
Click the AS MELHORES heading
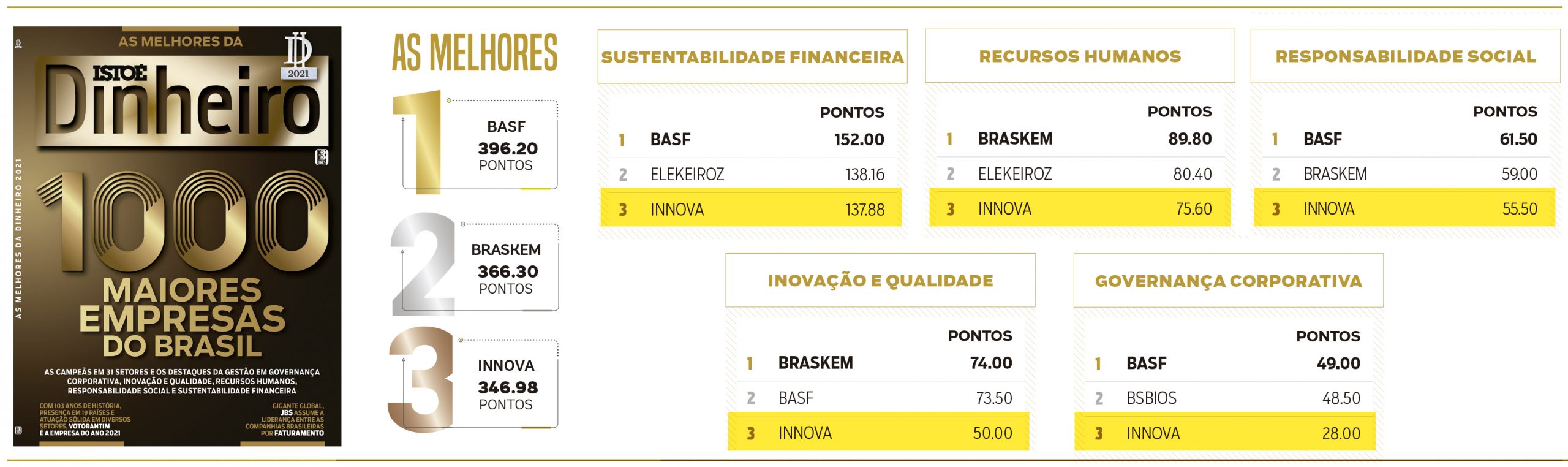tap(475, 53)
